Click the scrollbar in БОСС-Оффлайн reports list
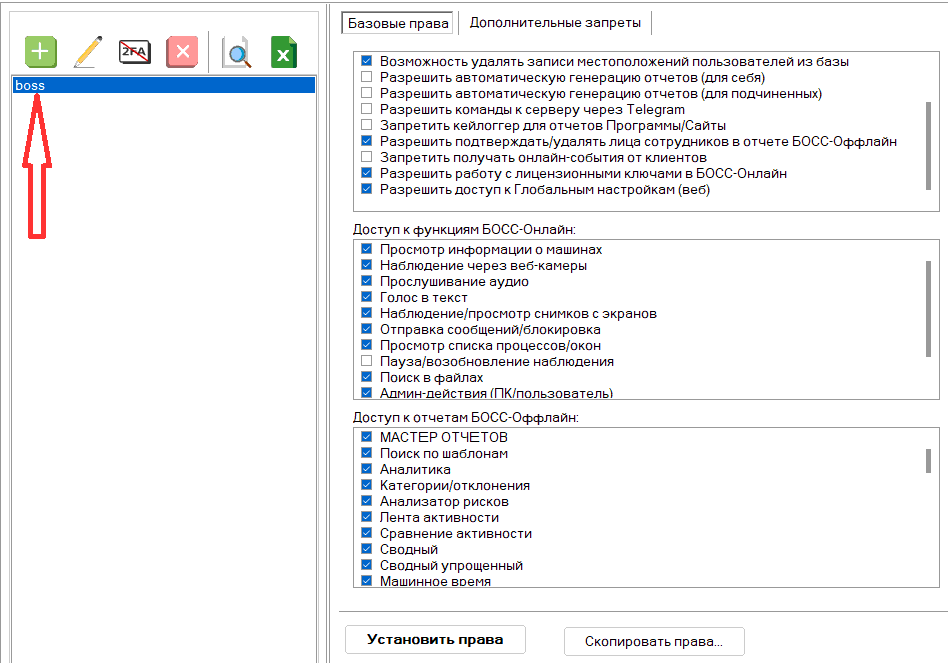This screenshot has width=948, height=663. coord(929,460)
